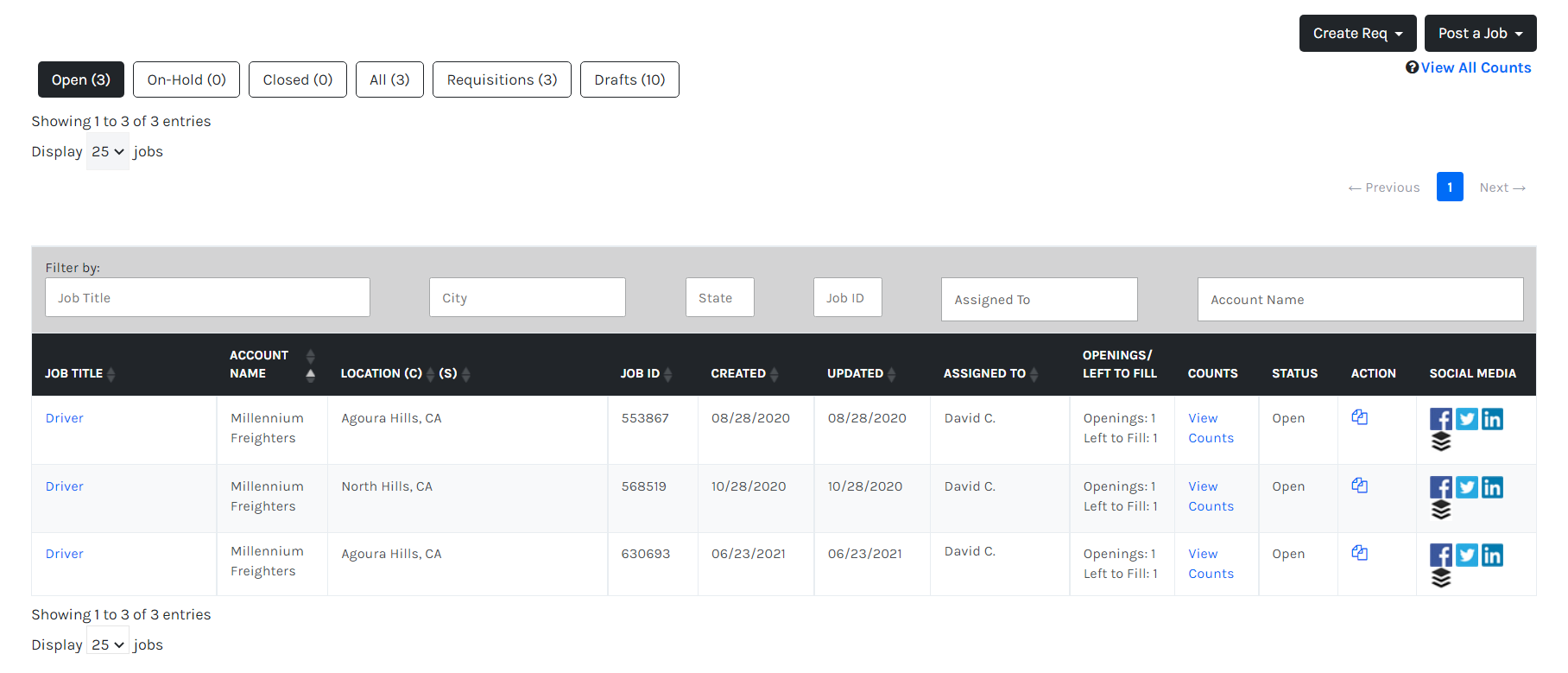Sort table by Job ID column
The height and width of the screenshot is (673, 1568).
tap(667, 374)
